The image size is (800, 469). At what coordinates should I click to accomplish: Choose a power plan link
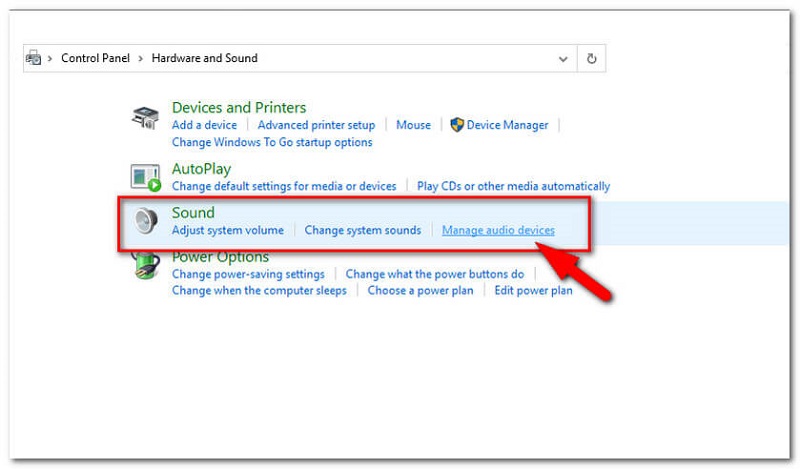(420, 290)
